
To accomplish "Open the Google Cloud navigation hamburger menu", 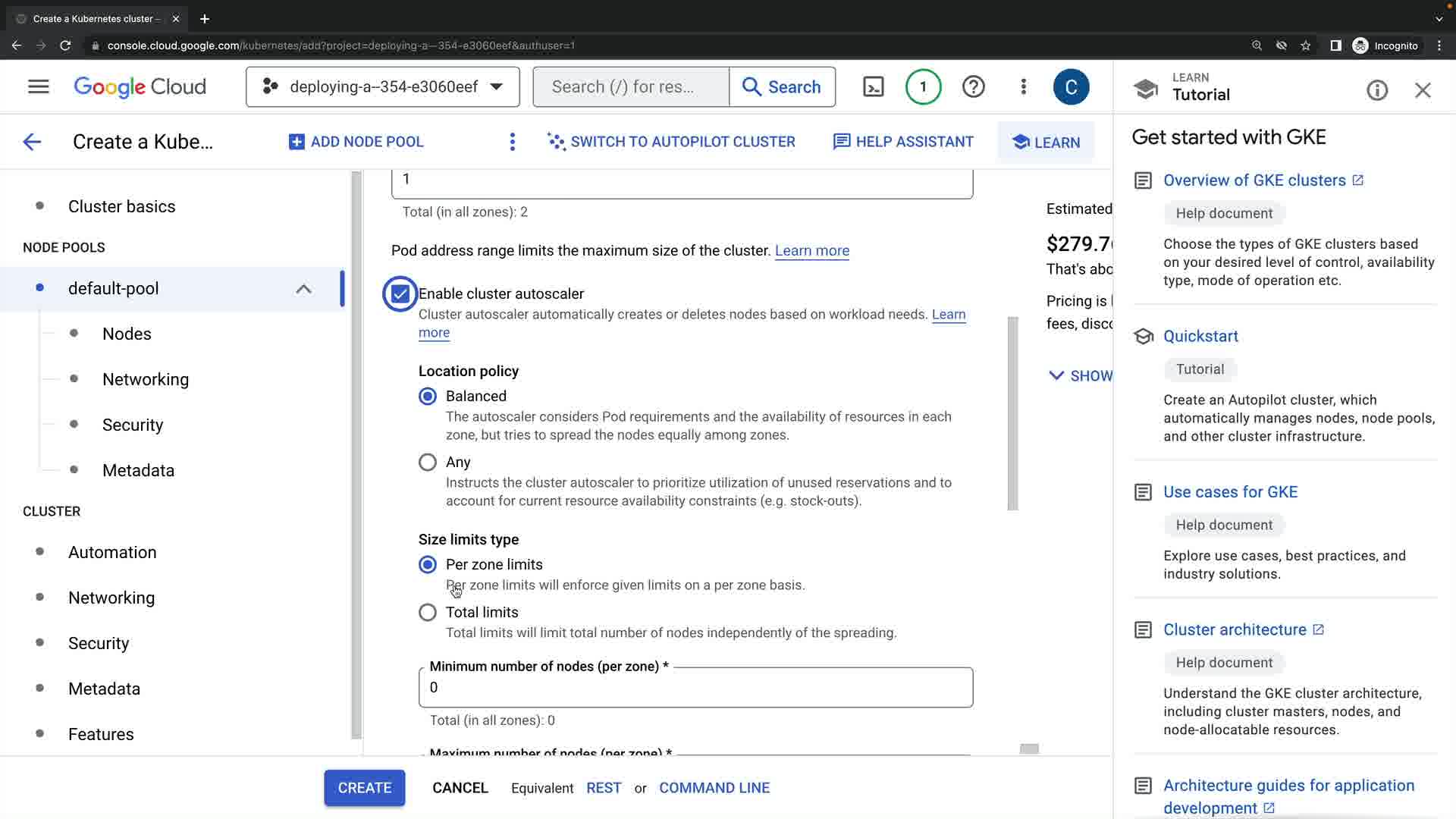I will (x=38, y=86).
